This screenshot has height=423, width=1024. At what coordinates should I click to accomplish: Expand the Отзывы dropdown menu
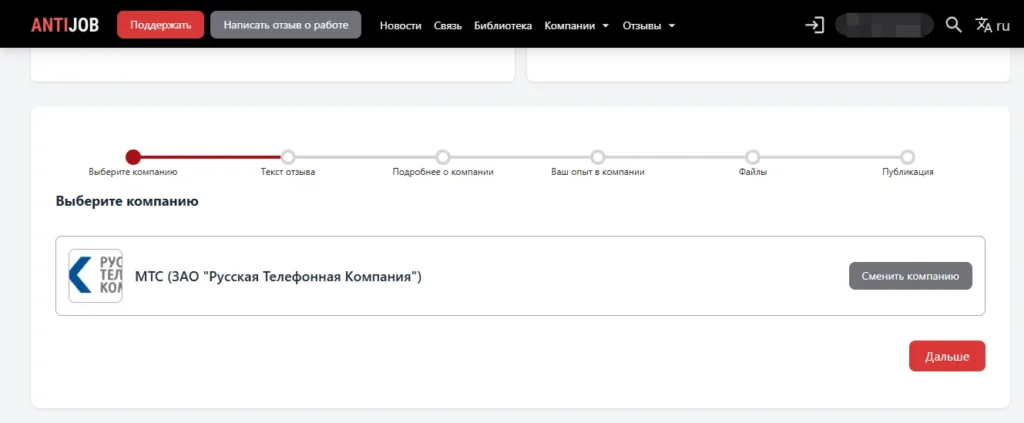(648, 25)
